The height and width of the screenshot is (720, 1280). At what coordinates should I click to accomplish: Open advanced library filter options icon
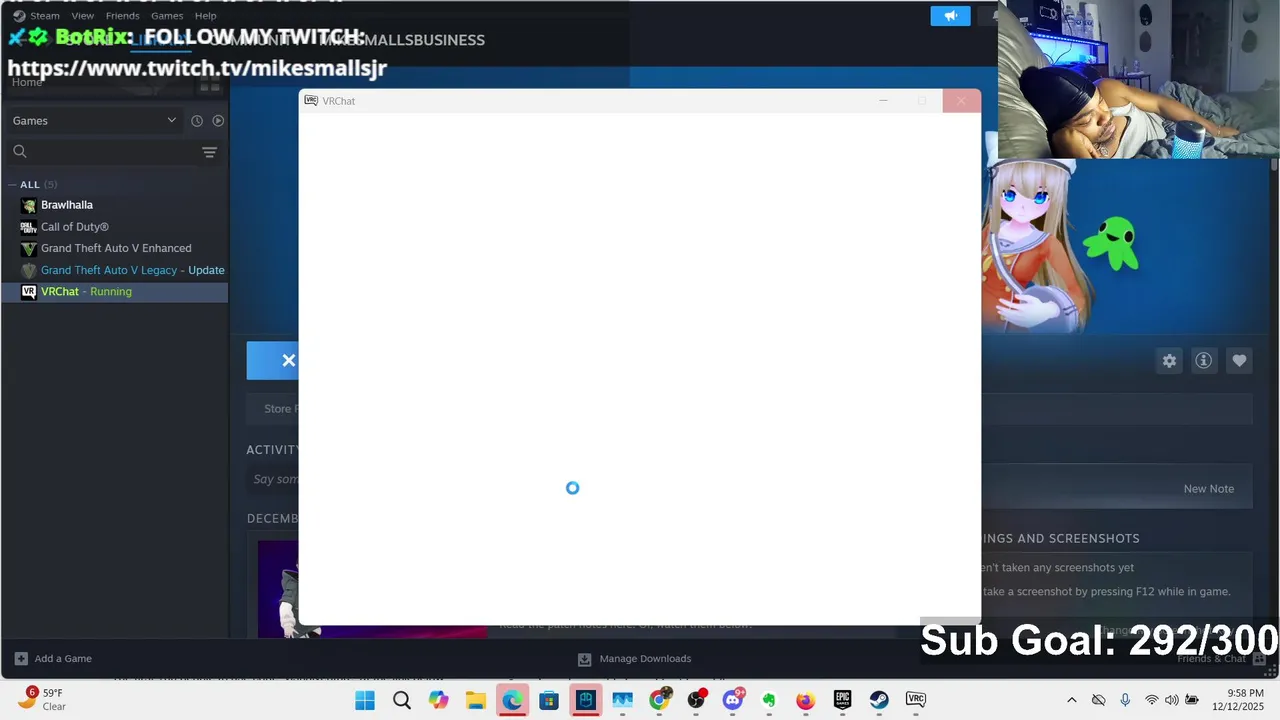click(209, 152)
